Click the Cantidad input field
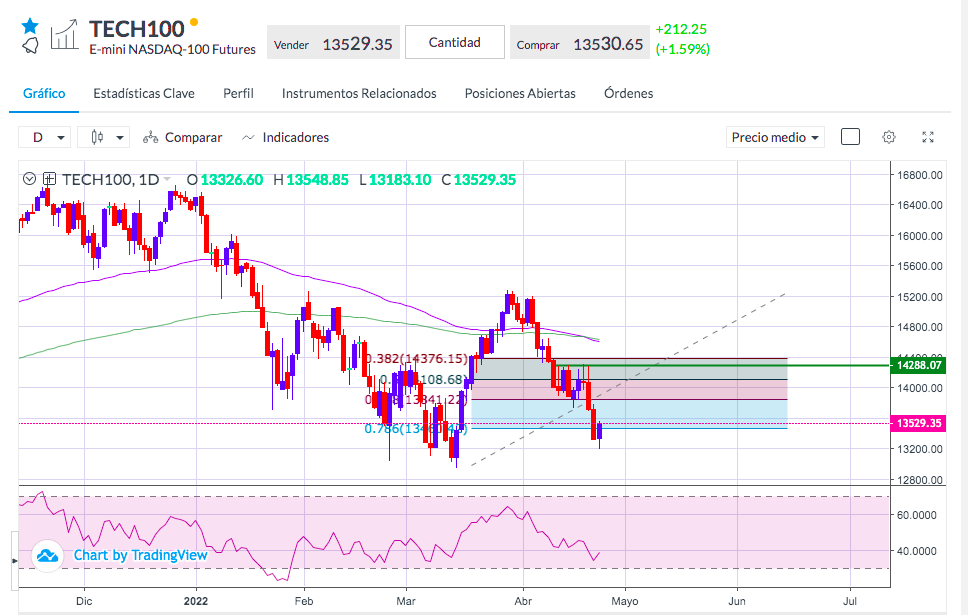The height and width of the screenshot is (615, 968). click(x=455, y=42)
